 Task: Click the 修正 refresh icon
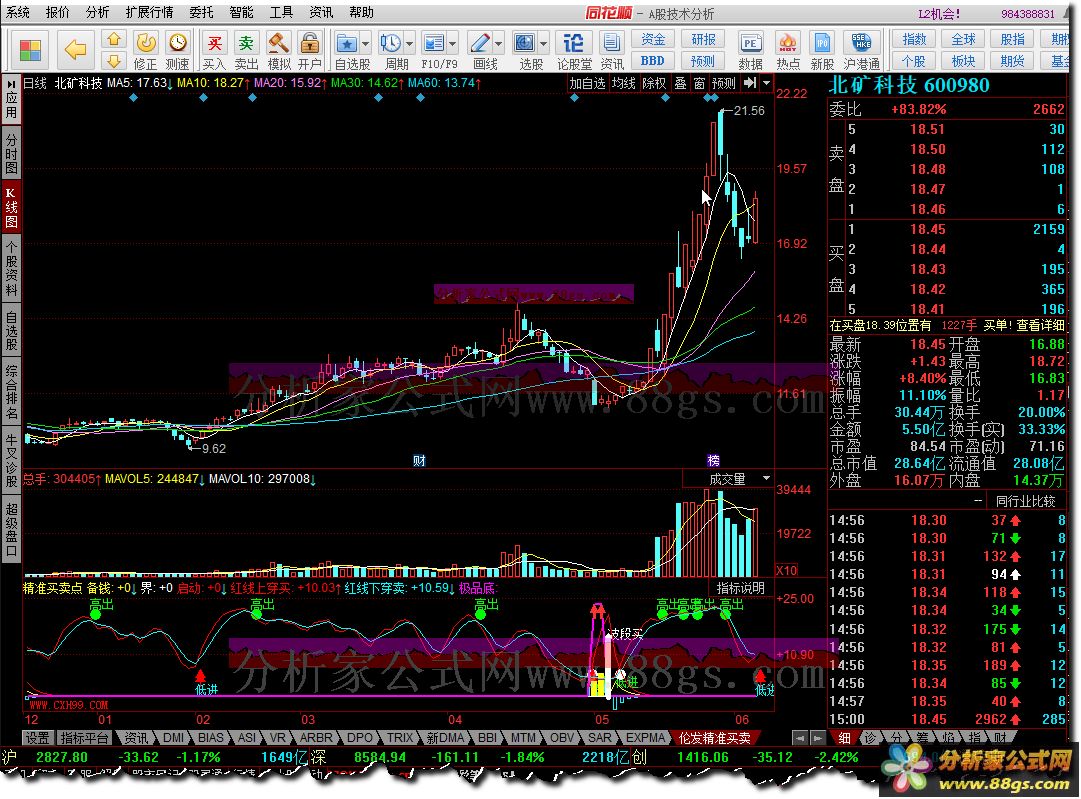coord(145,43)
